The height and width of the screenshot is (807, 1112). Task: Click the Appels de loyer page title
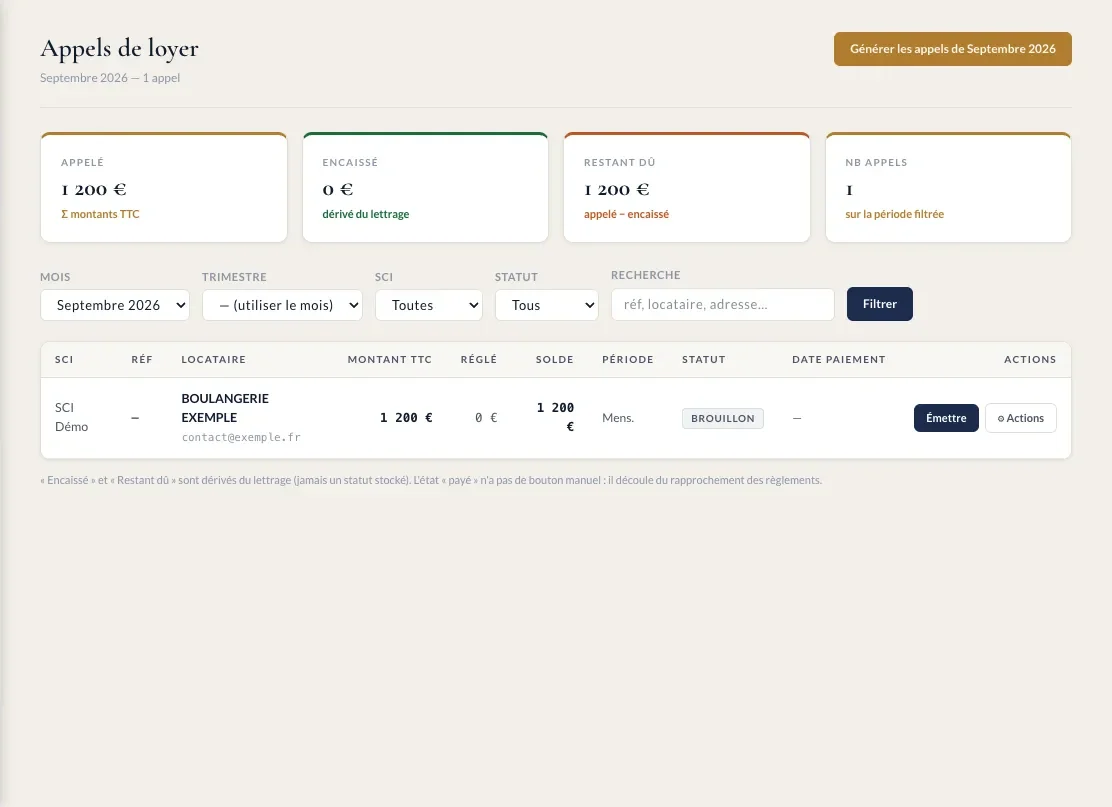tap(119, 48)
